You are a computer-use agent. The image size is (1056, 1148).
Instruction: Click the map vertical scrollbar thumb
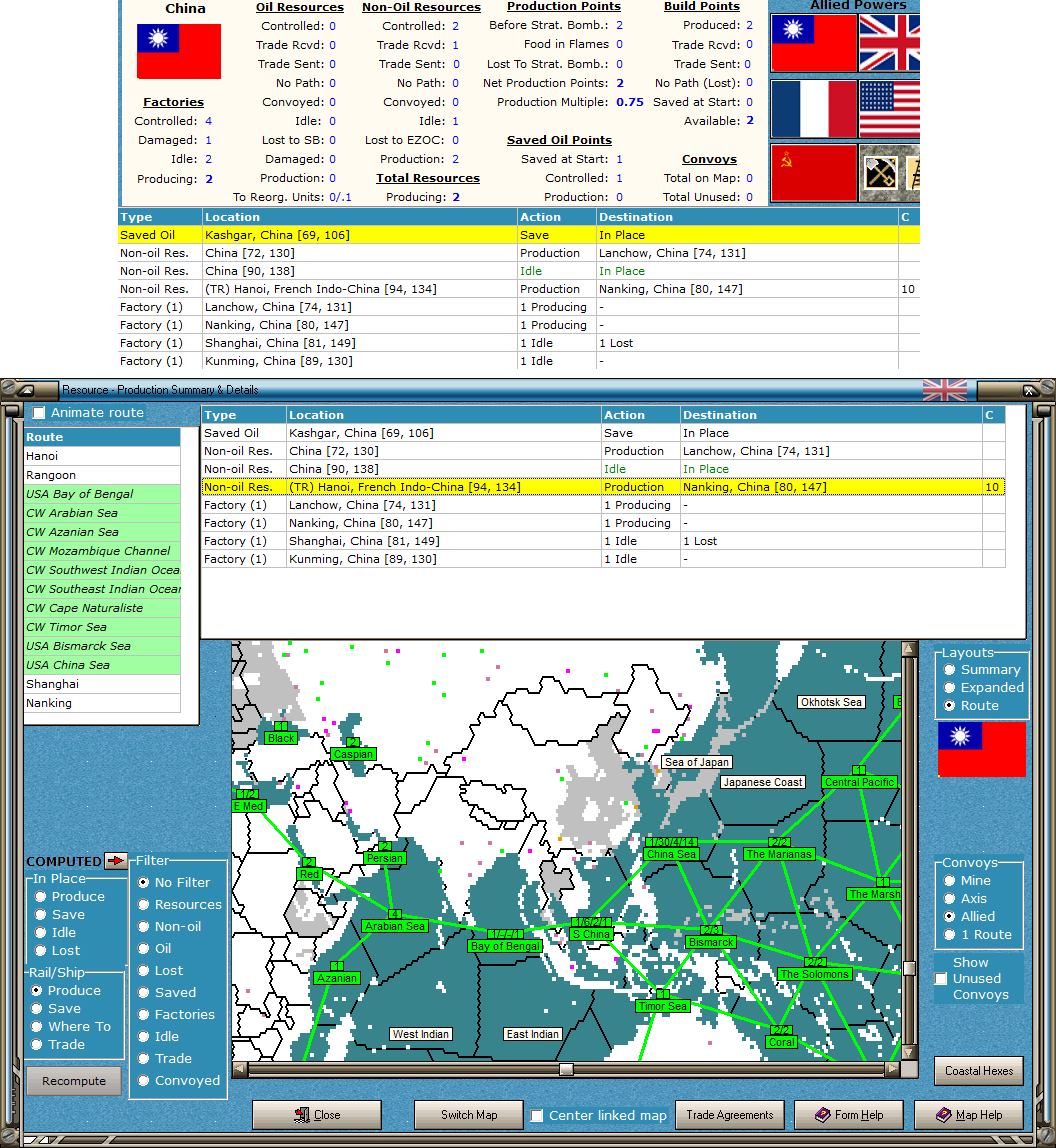point(909,968)
